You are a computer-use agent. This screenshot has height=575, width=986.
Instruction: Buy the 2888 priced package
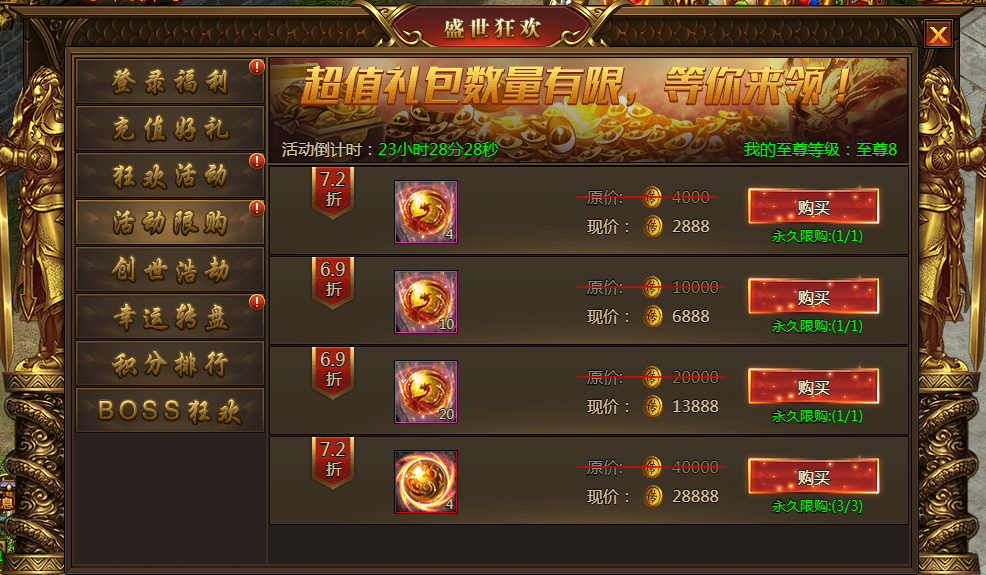tap(814, 206)
